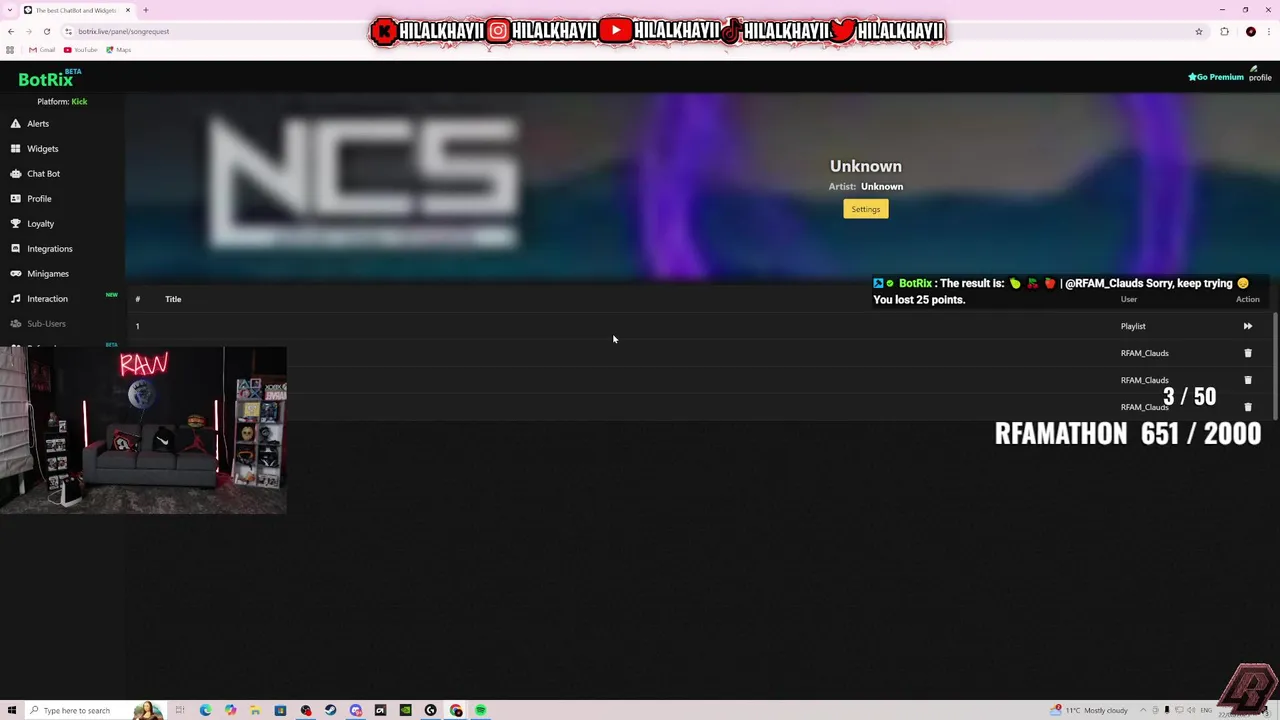1280x720 pixels.
Task: Click the Go Premium link
Action: (1216, 77)
